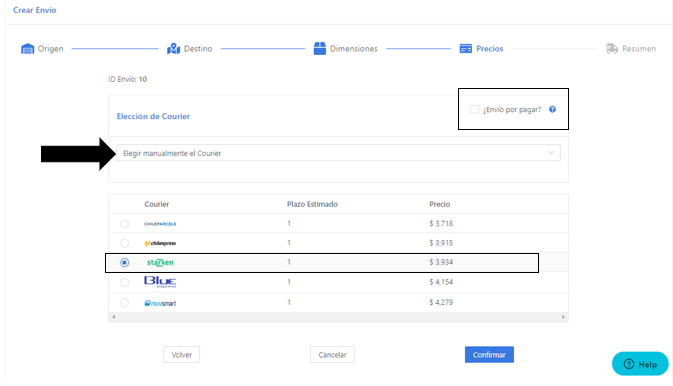
Task: Go to the Precios step
Action: tap(481, 49)
